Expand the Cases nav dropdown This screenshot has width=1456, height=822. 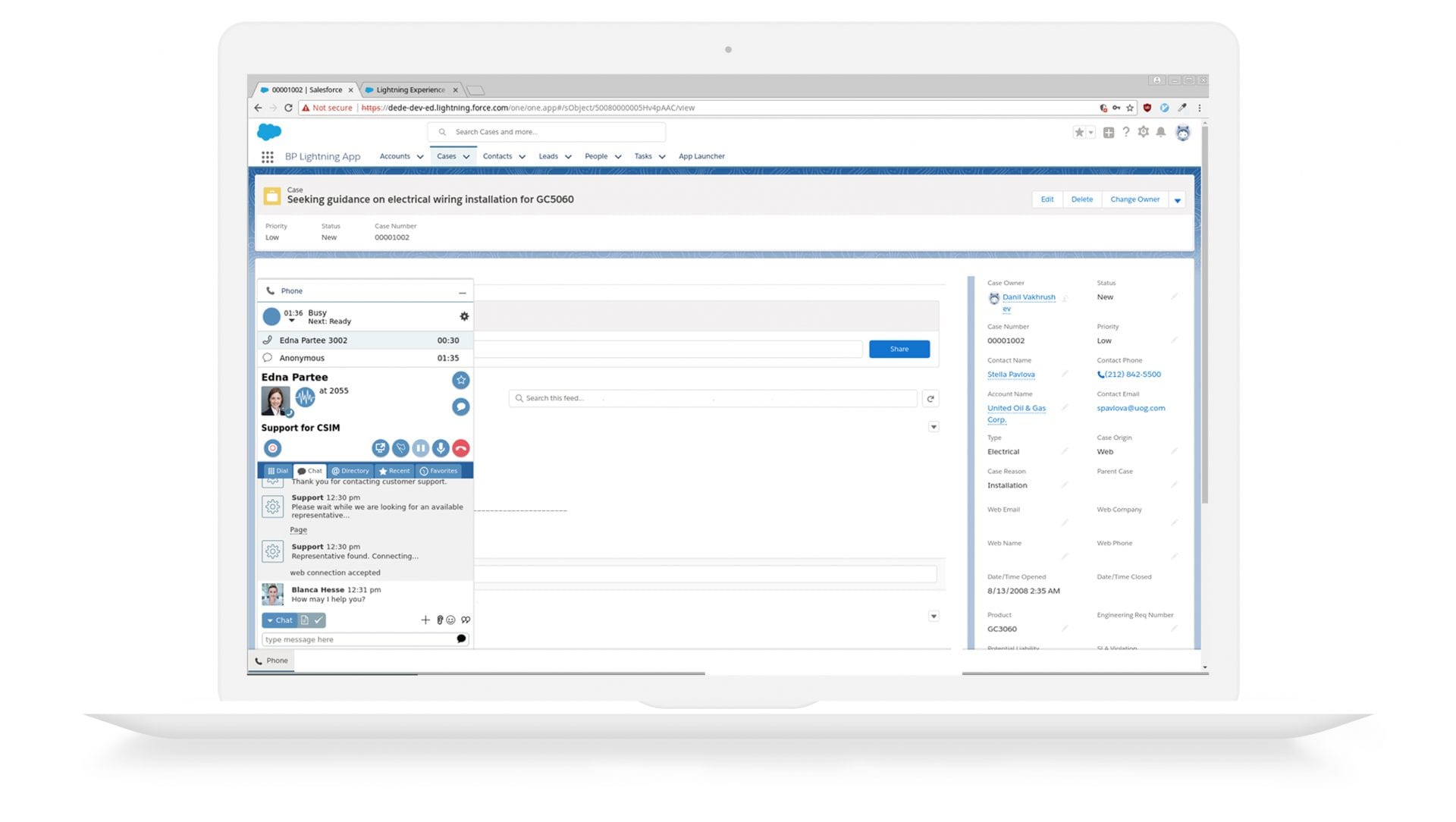pos(466,157)
